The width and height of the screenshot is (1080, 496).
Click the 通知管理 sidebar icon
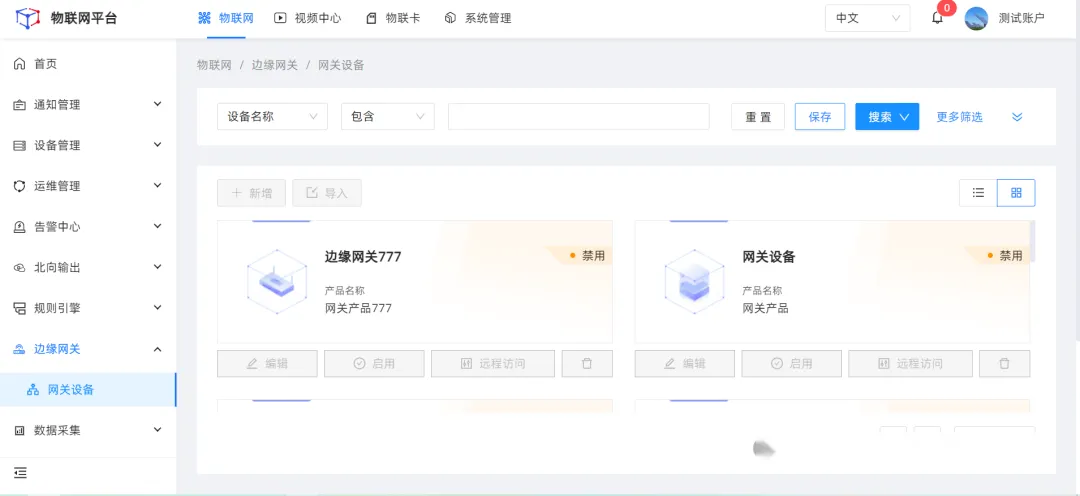(20, 105)
